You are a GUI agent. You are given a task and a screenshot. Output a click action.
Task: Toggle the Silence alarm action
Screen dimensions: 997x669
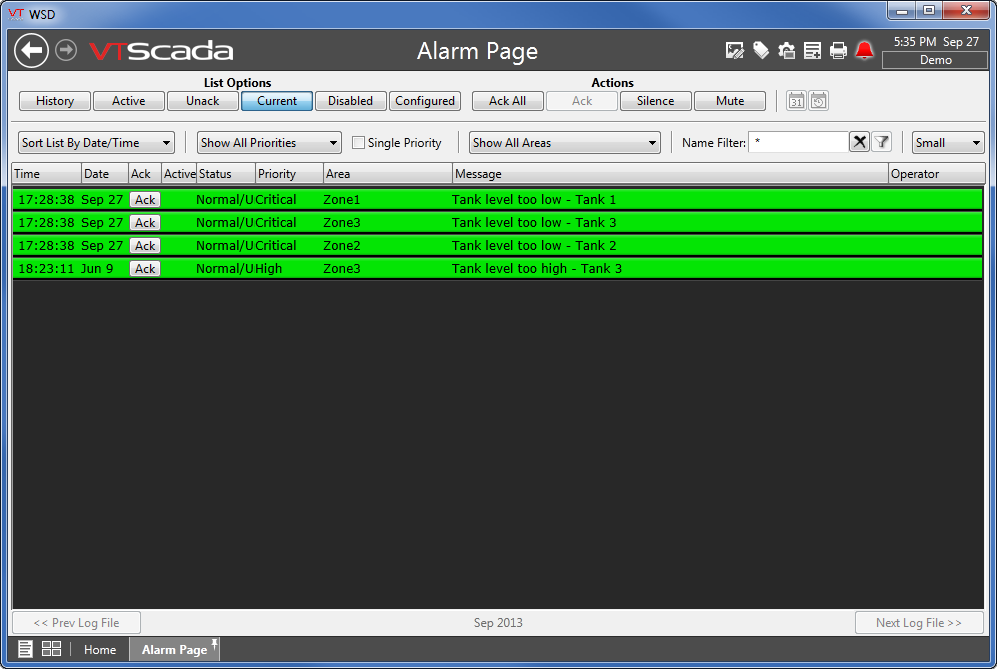coord(655,100)
